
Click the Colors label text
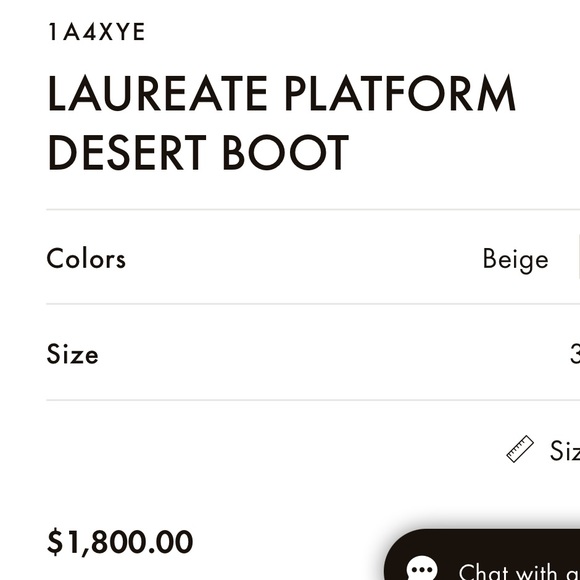click(86, 258)
